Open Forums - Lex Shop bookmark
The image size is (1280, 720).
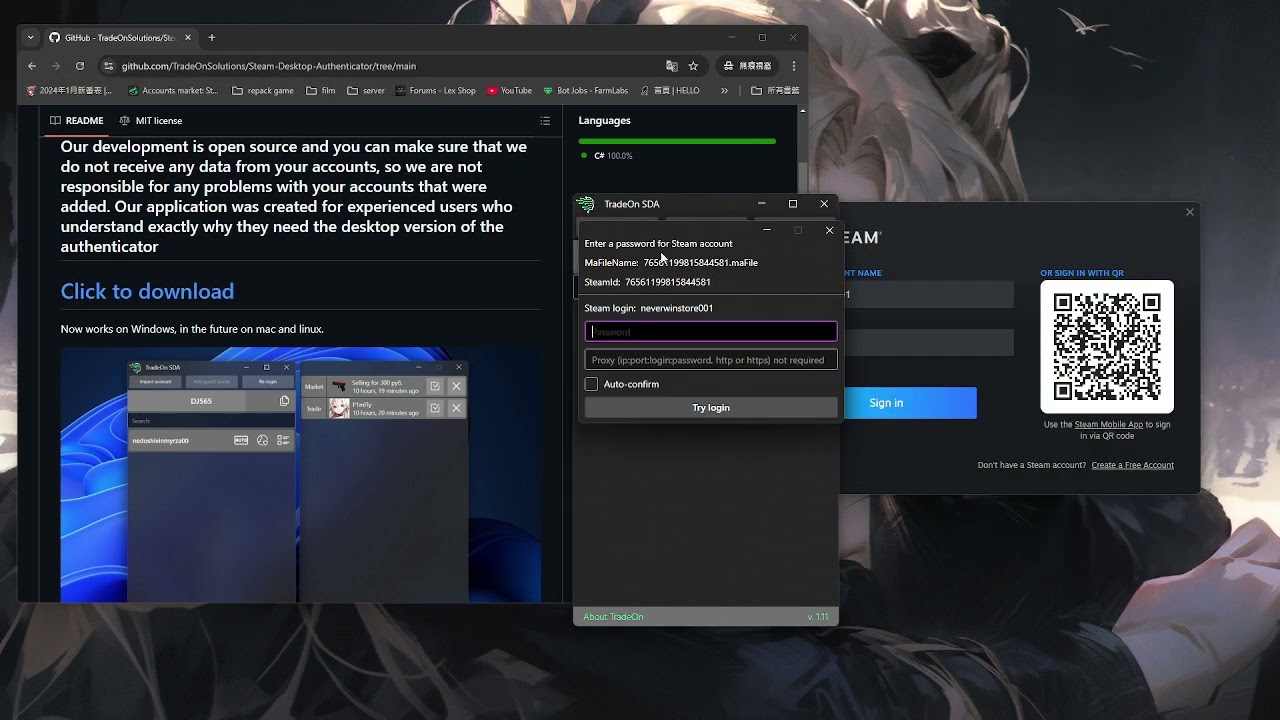(436, 90)
